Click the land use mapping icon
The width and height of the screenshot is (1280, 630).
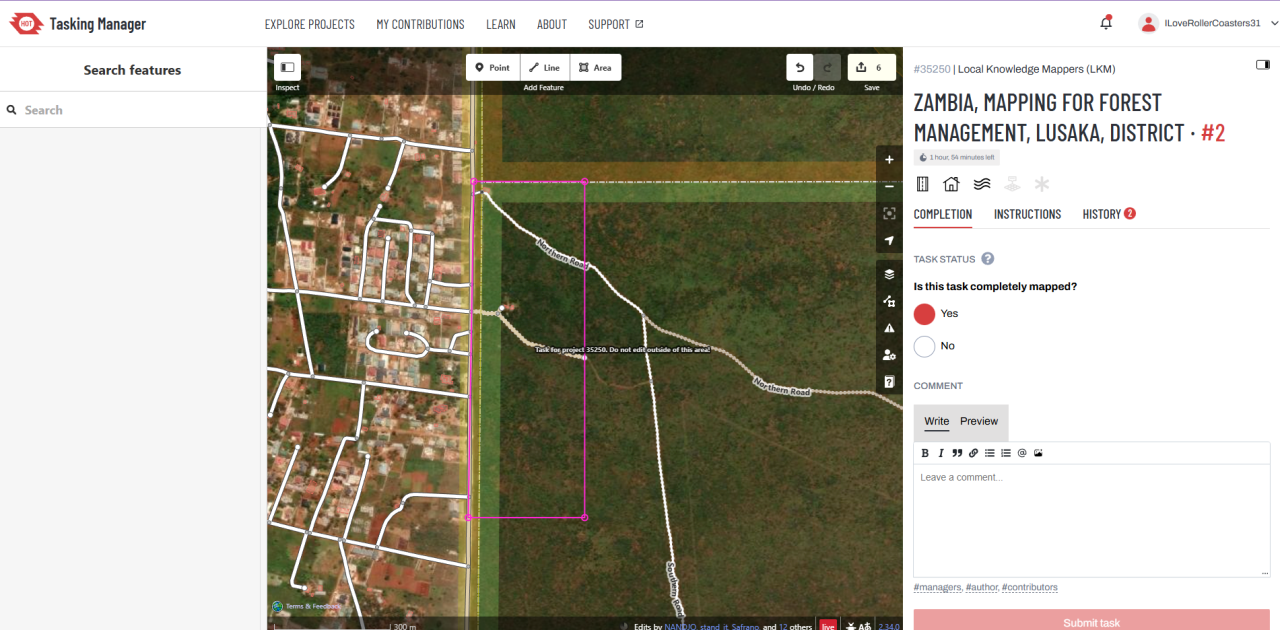point(1012,184)
